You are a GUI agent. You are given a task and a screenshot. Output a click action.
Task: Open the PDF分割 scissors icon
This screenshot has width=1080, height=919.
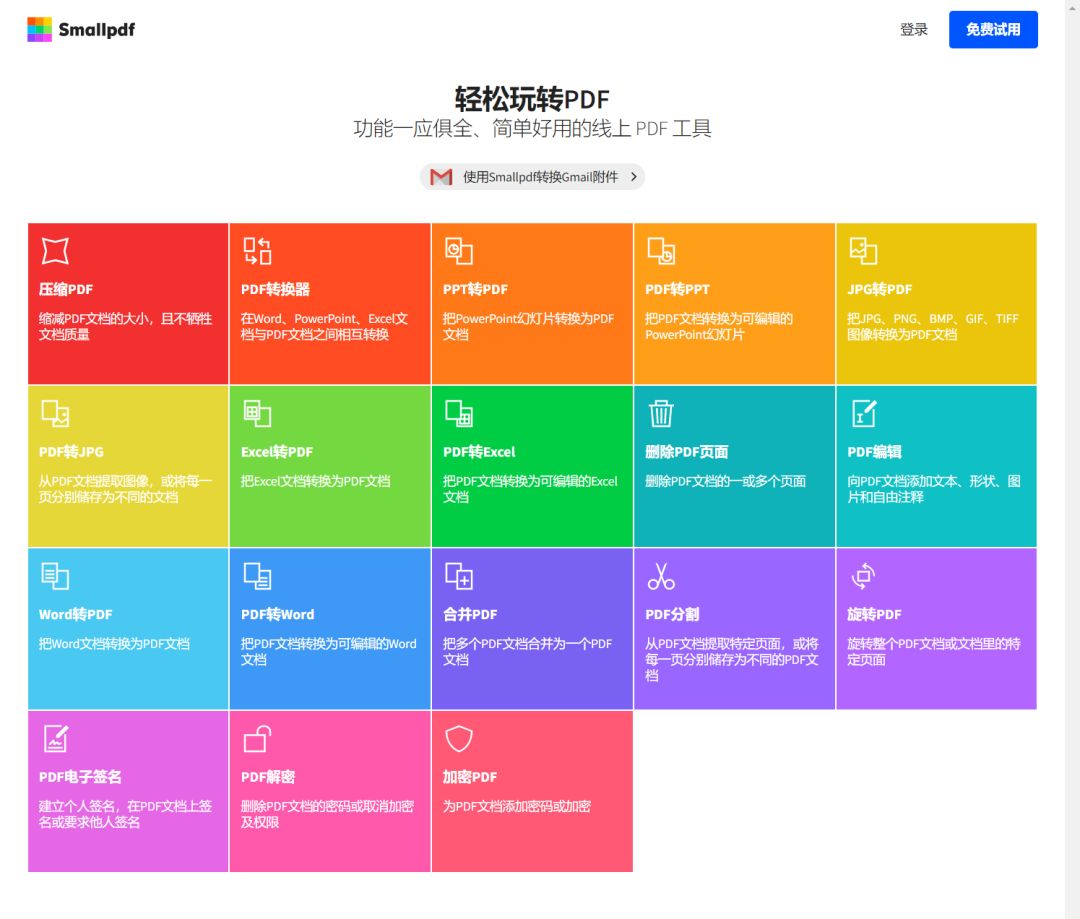[661, 576]
